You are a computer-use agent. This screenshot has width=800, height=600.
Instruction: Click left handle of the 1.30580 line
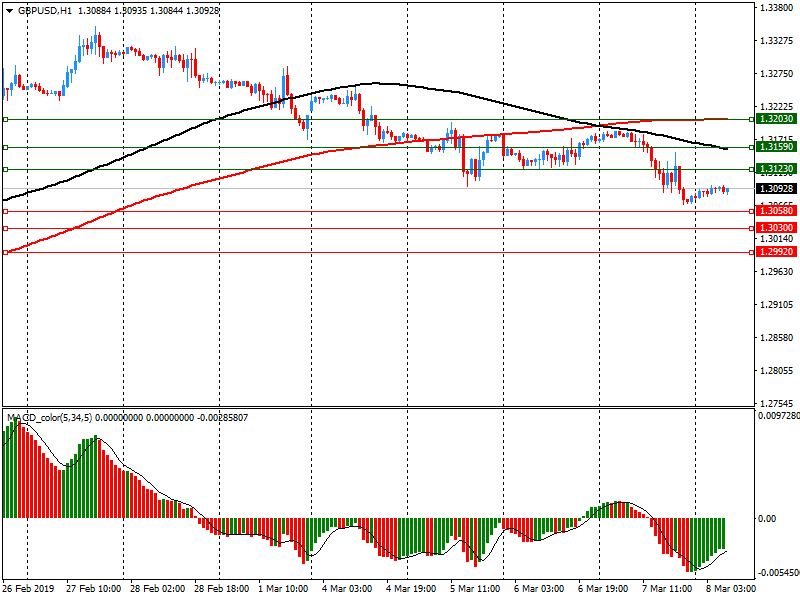(6, 211)
